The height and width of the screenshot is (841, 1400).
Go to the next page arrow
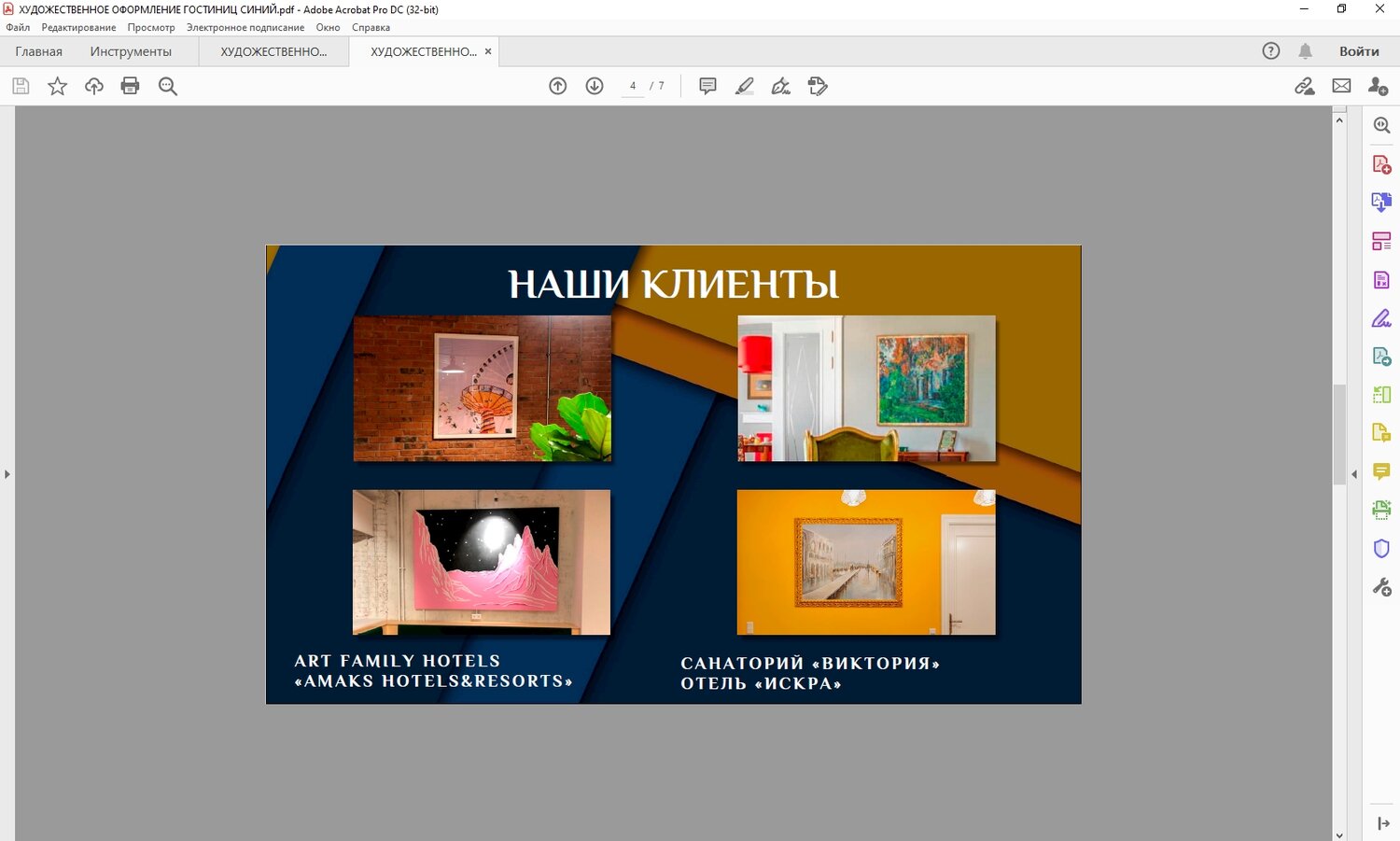point(595,86)
